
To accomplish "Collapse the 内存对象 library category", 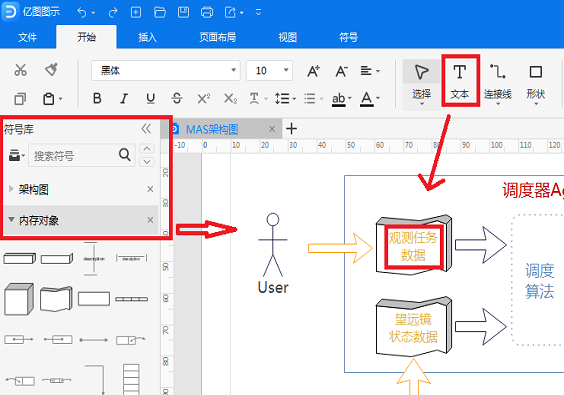I will click(x=11, y=219).
